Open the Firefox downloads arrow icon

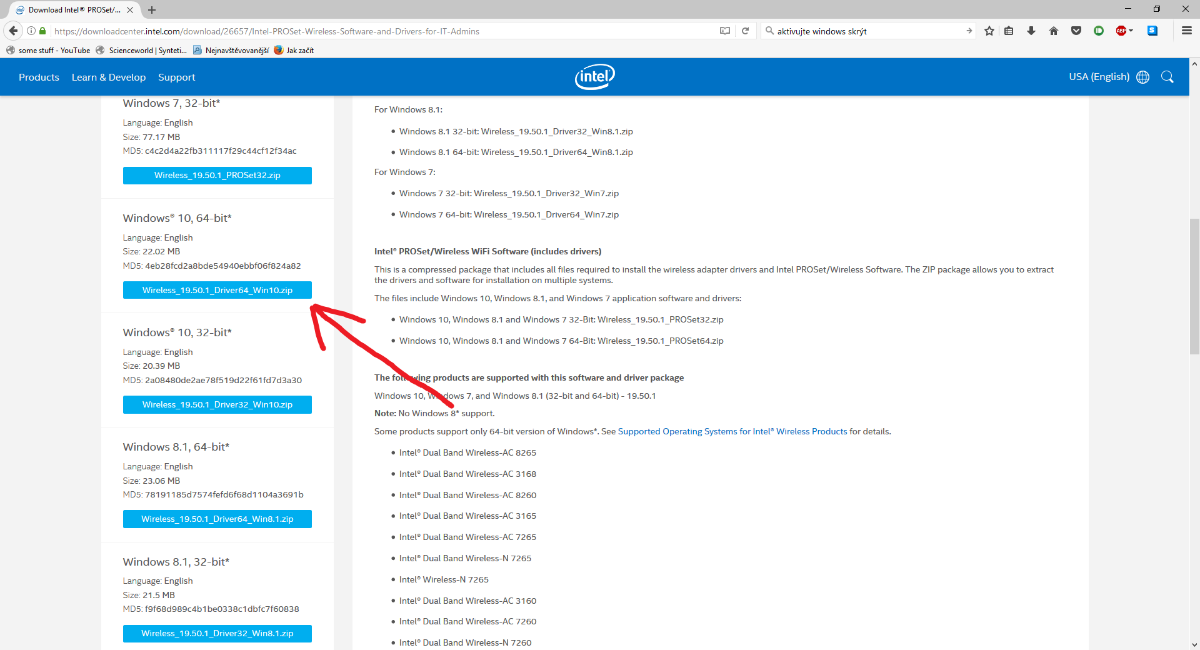1031,31
